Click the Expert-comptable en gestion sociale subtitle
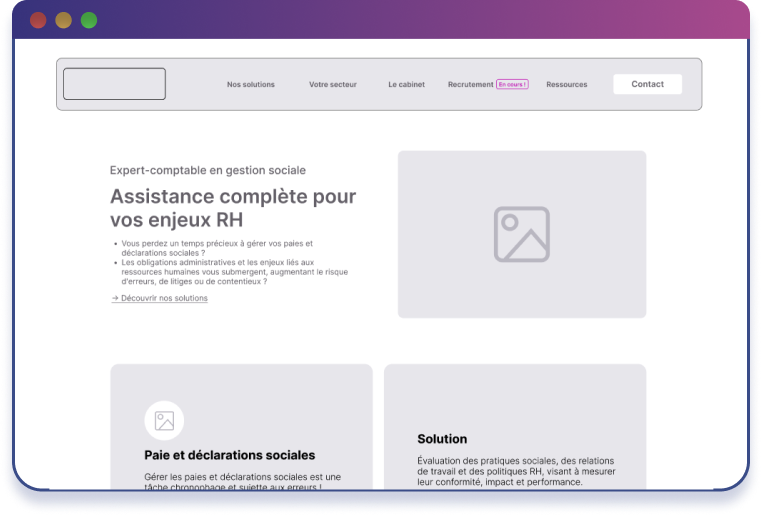 coord(208,171)
